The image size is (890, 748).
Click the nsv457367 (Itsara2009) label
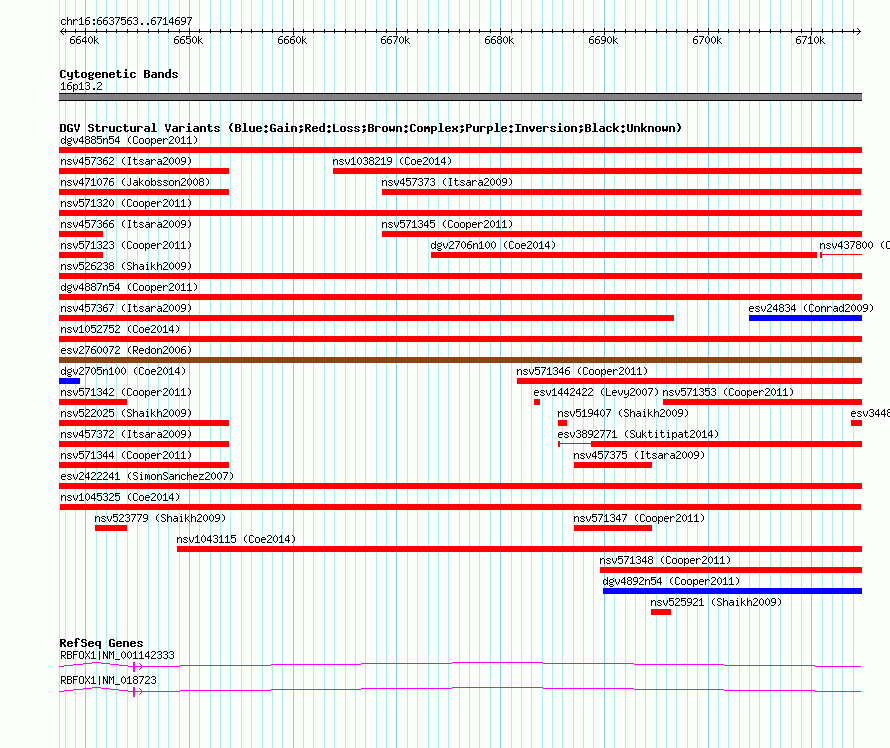pyautogui.click(x=126, y=308)
